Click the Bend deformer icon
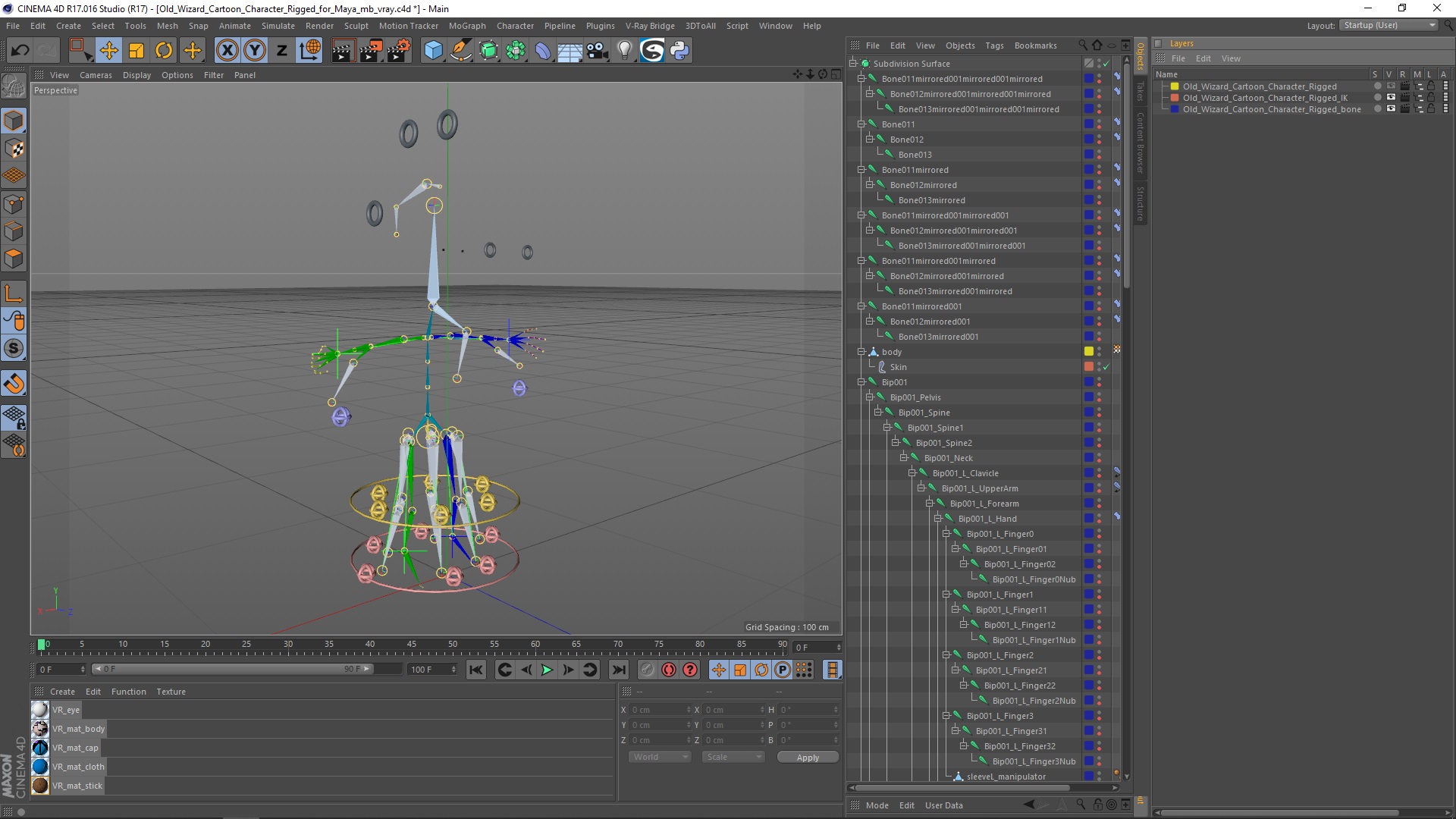The height and width of the screenshot is (819, 1456). coord(543,51)
